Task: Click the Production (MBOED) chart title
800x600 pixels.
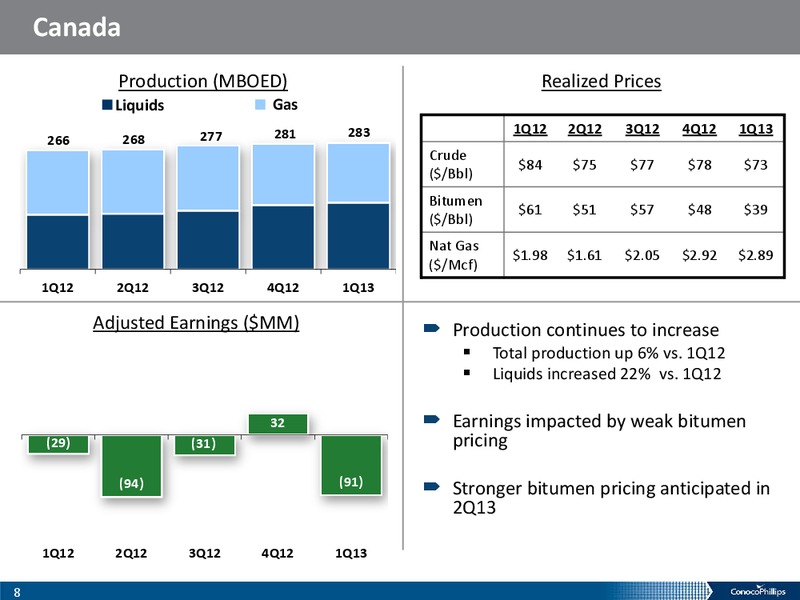Action: pyautogui.click(x=203, y=81)
